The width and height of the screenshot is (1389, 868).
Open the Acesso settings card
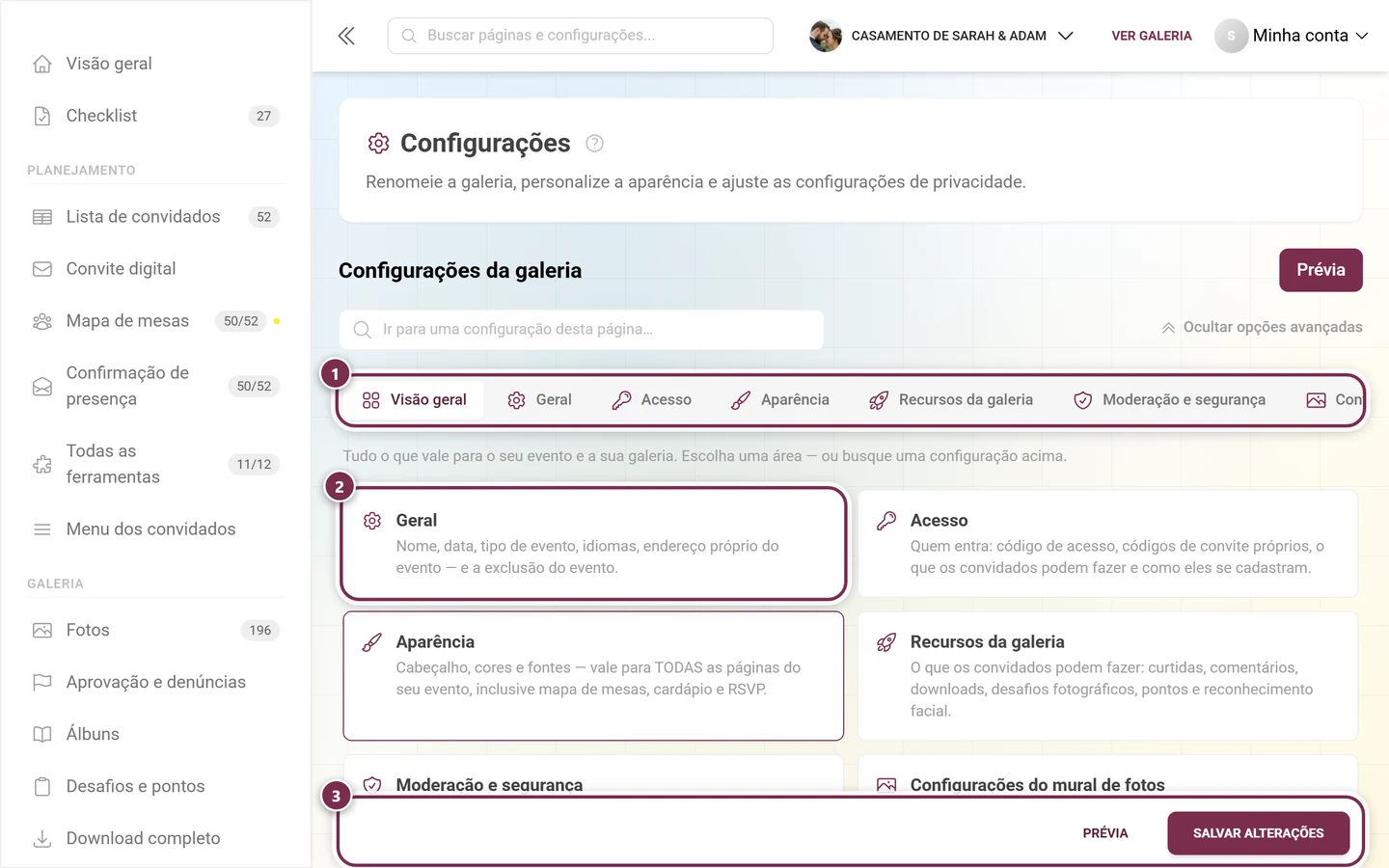point(1107,544)
